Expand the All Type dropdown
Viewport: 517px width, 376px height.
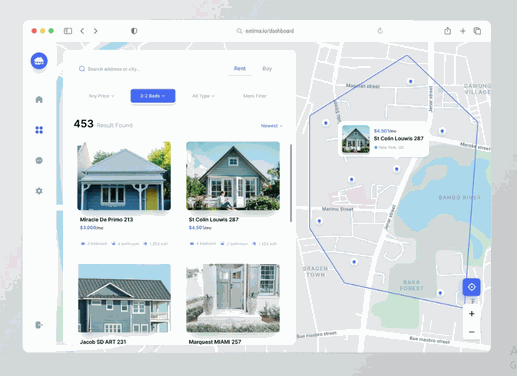point(203,96)
